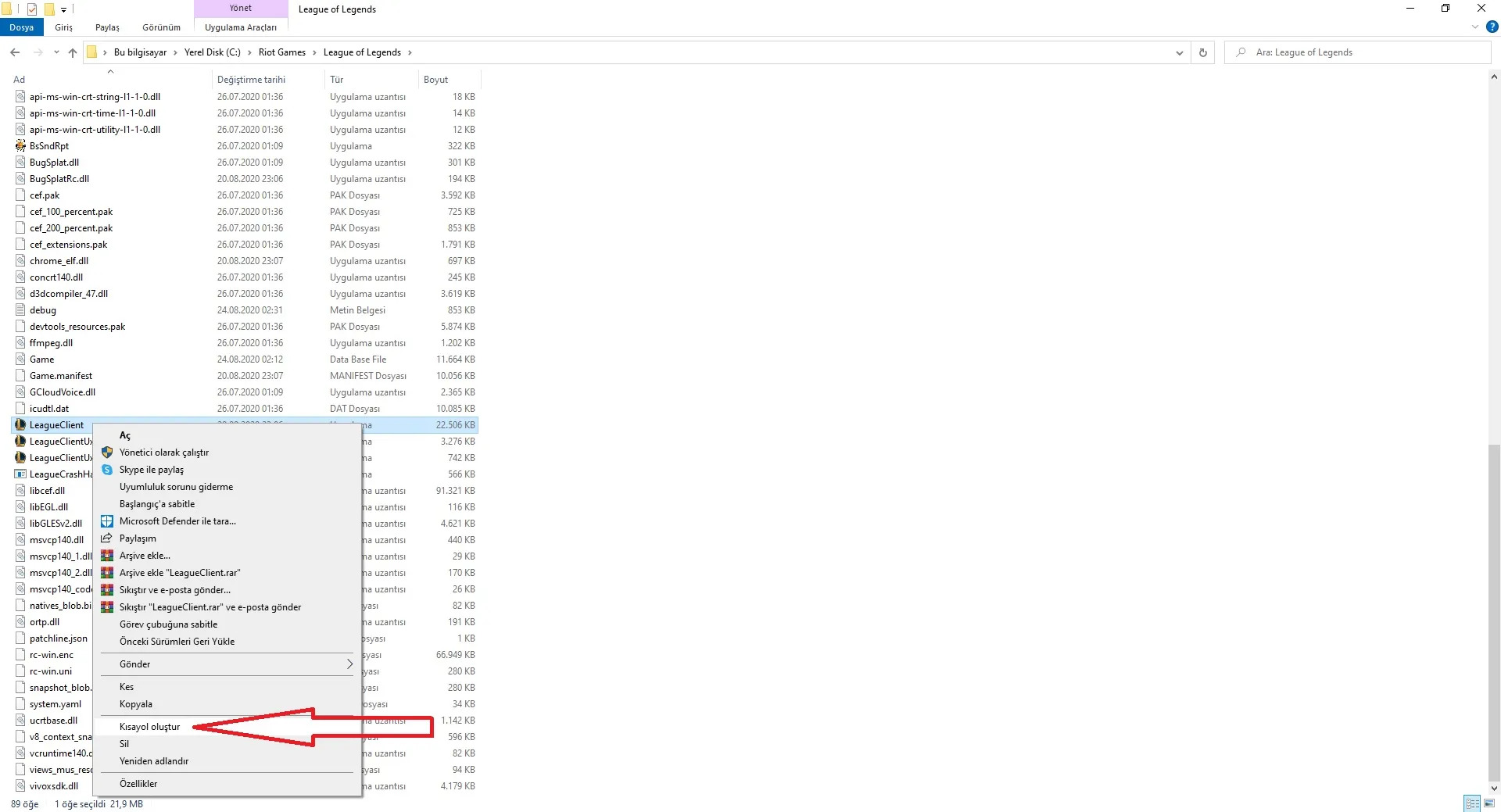Switch to the Giriş ribbon tab
Viewport: 1501px width, 812px height.
[63, 27]
